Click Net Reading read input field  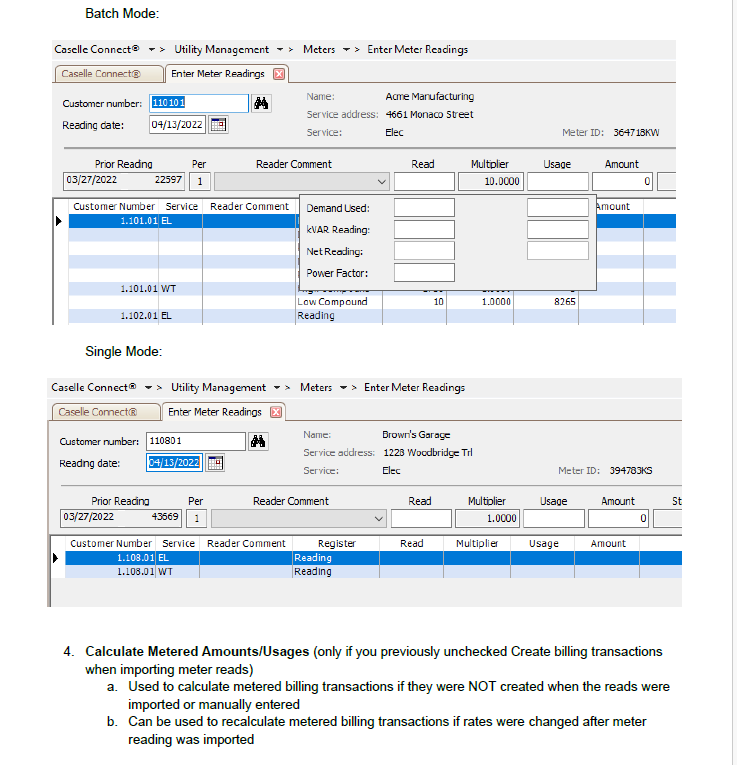click(x=424, y=251)
